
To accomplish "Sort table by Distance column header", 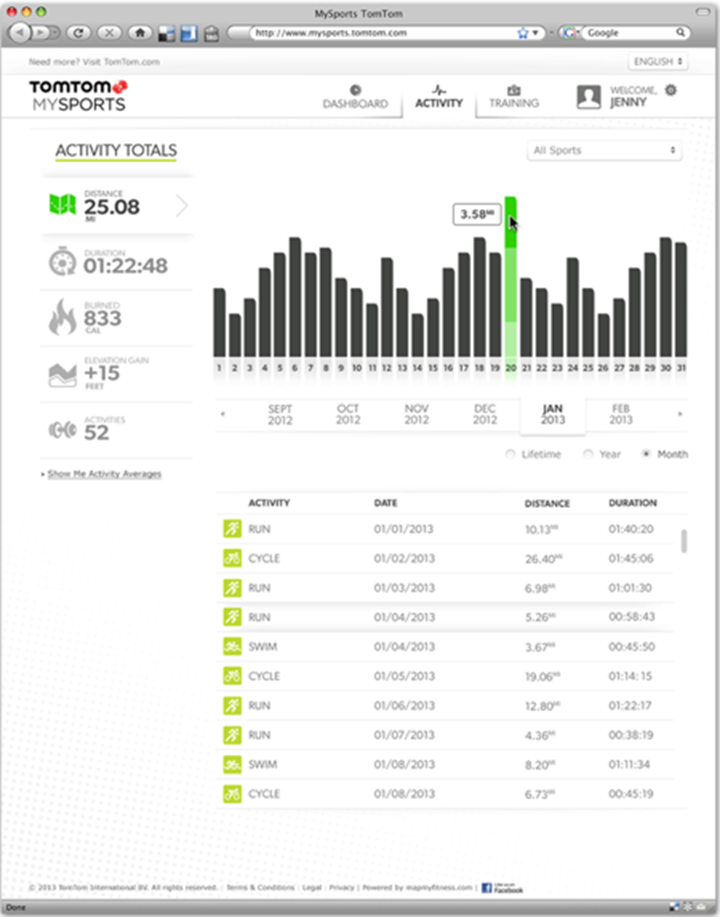I will pyautogui.click(x=547, y=503).
